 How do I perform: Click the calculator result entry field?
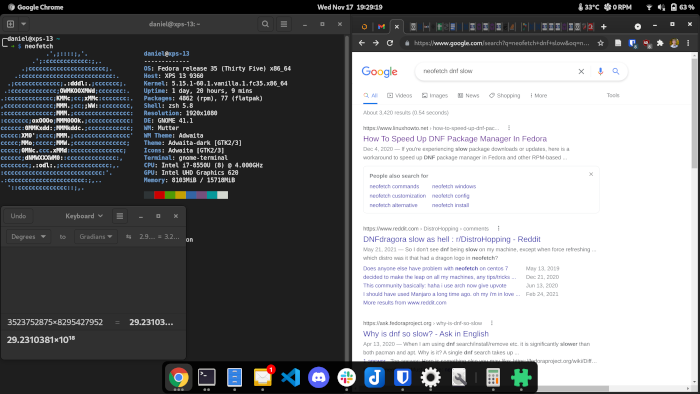[x=93, y=340]
